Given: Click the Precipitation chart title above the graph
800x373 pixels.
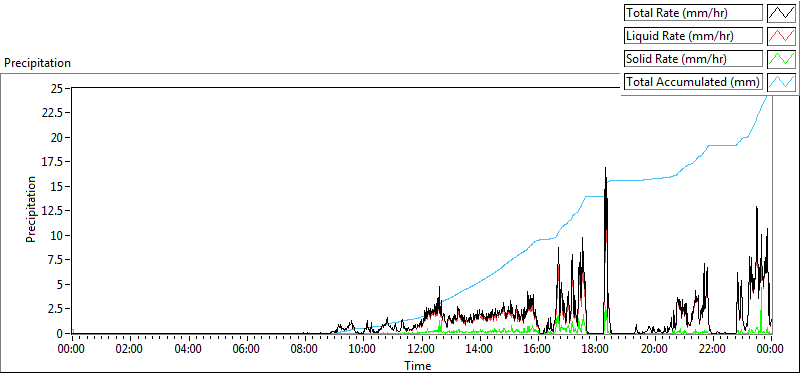Looking at the screenshot, I should (37, 63).
